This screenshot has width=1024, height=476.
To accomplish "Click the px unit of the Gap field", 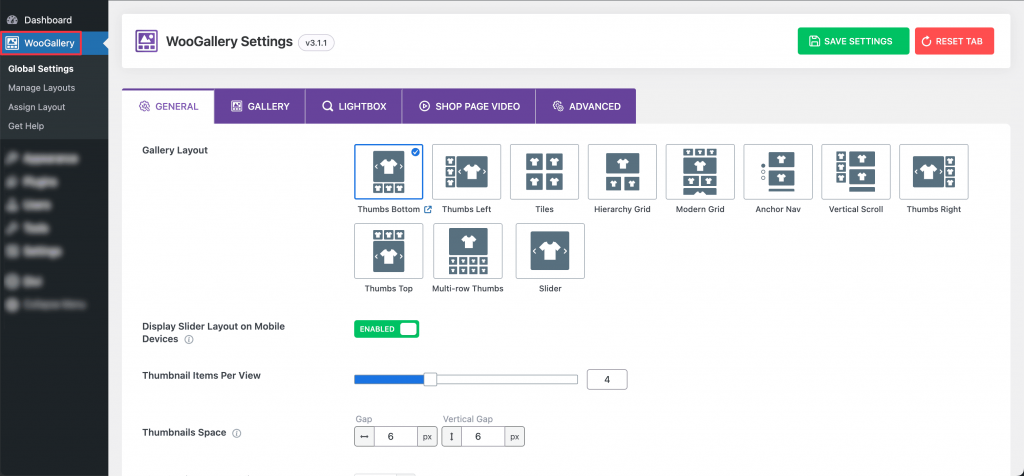I will (x=427, y=436).
